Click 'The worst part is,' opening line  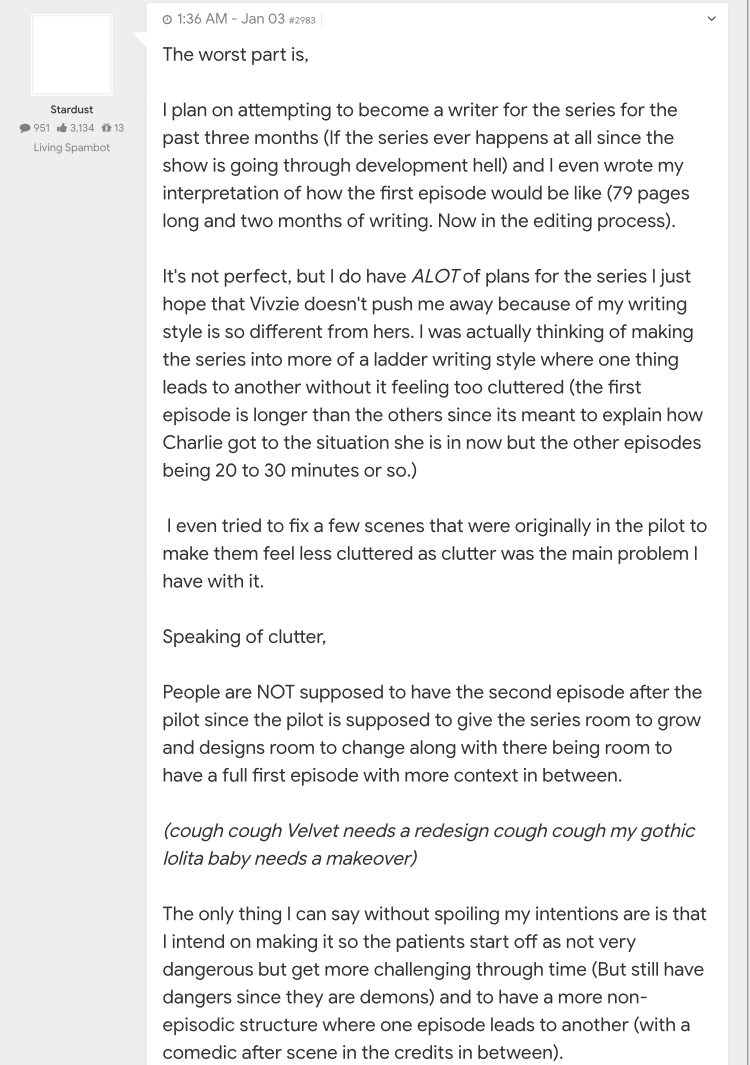(235, 54)
